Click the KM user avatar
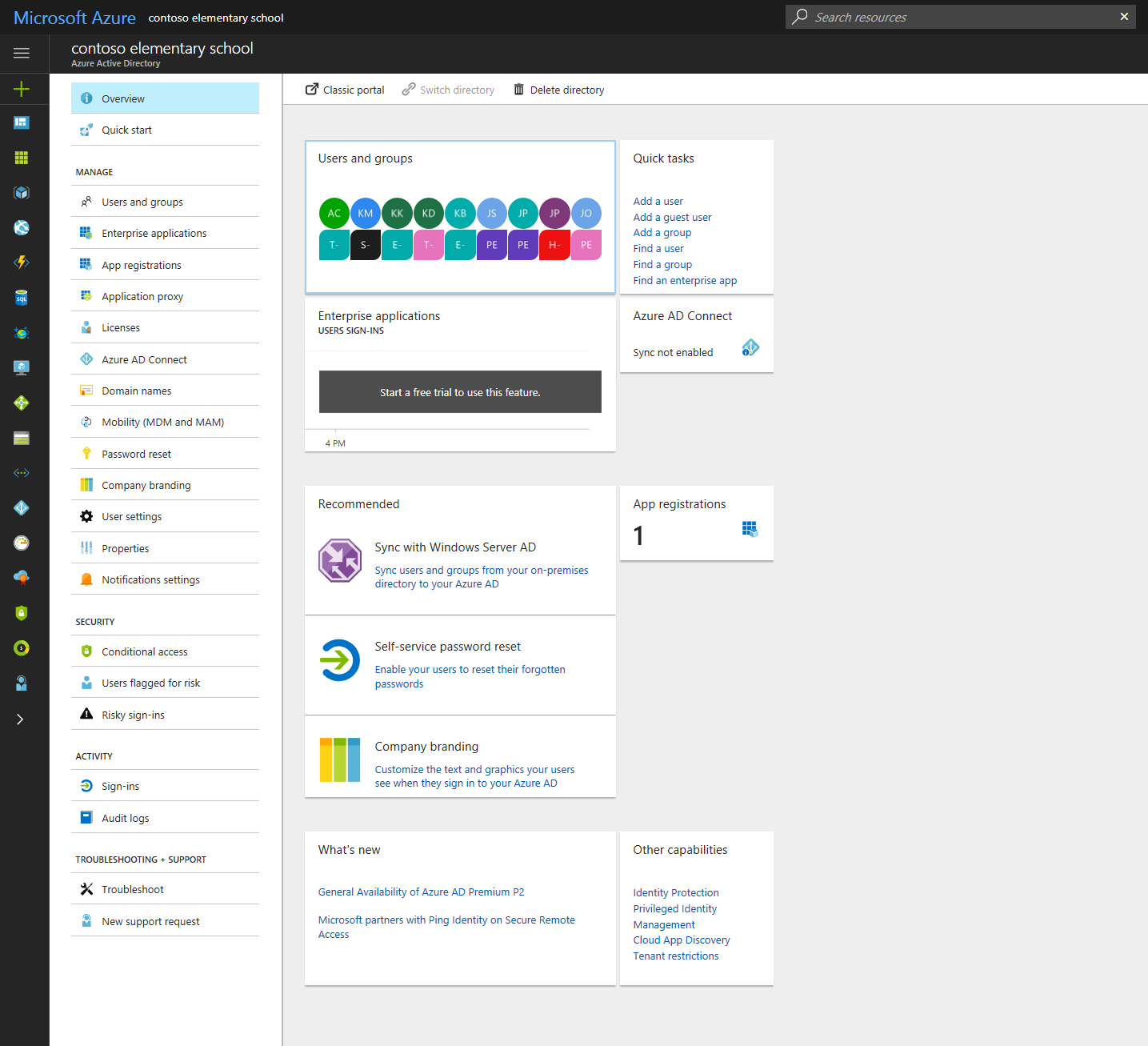 366,213
